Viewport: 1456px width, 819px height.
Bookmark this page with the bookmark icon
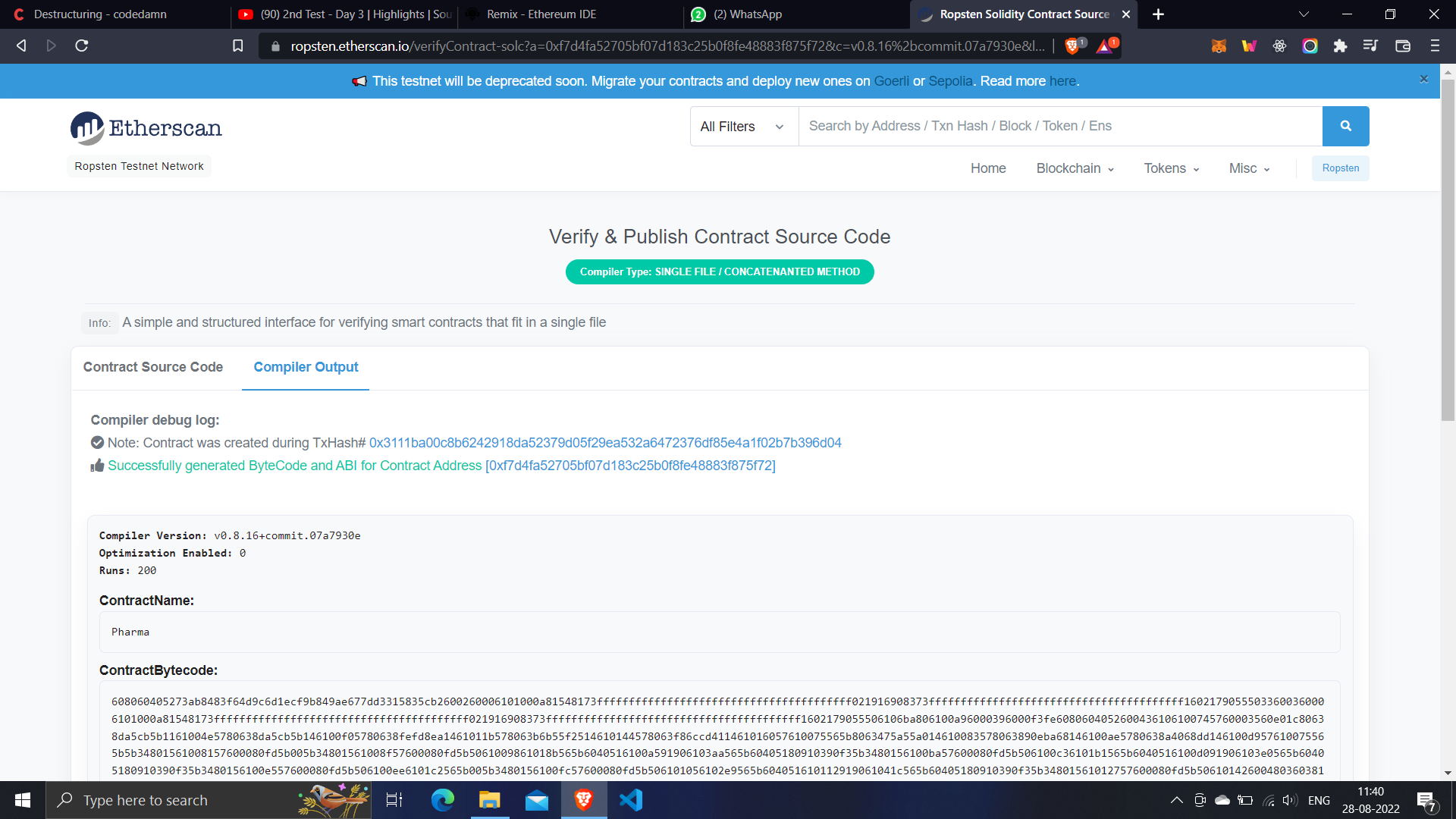click(x=237, y=45)
